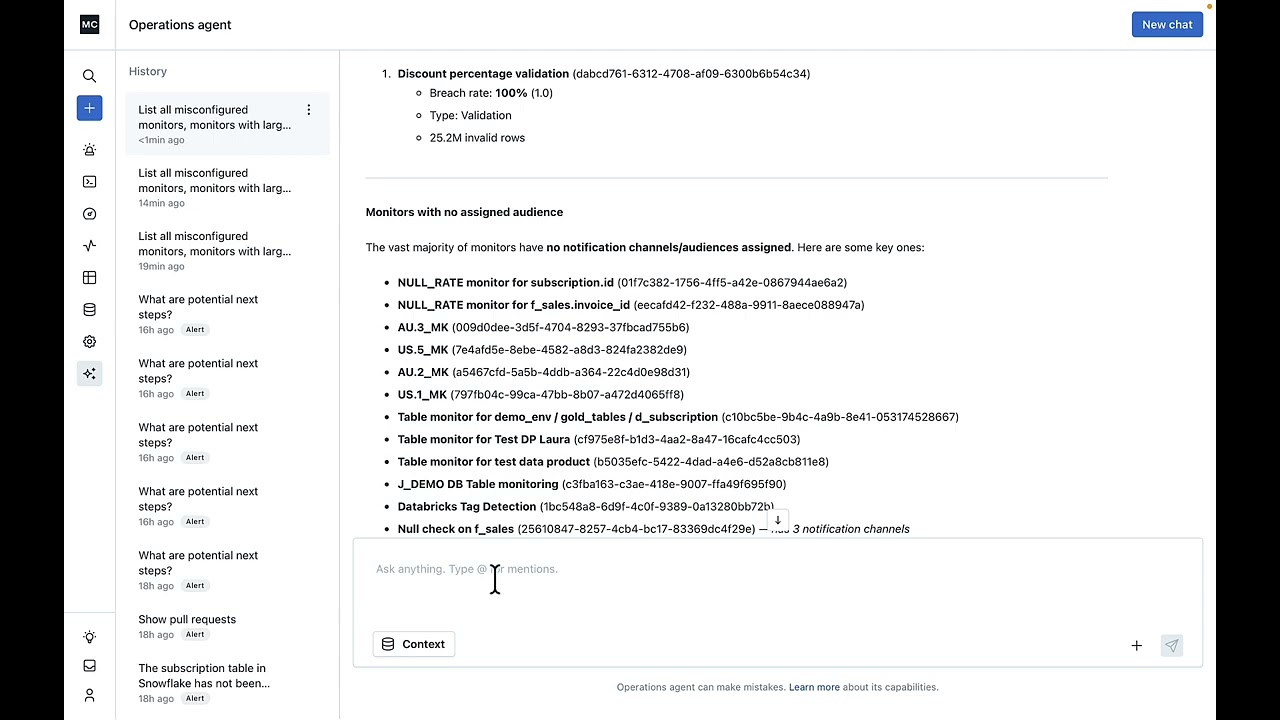Image resolution: width=1280 pixels, height=720 pixels.
Task: Click the pulse activity icon in sidebar
Action: pyautogui.click(x=89, y=246)
